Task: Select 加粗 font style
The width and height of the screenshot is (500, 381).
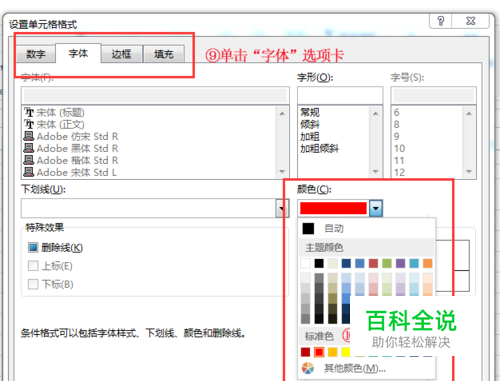Action: [310, 137]
